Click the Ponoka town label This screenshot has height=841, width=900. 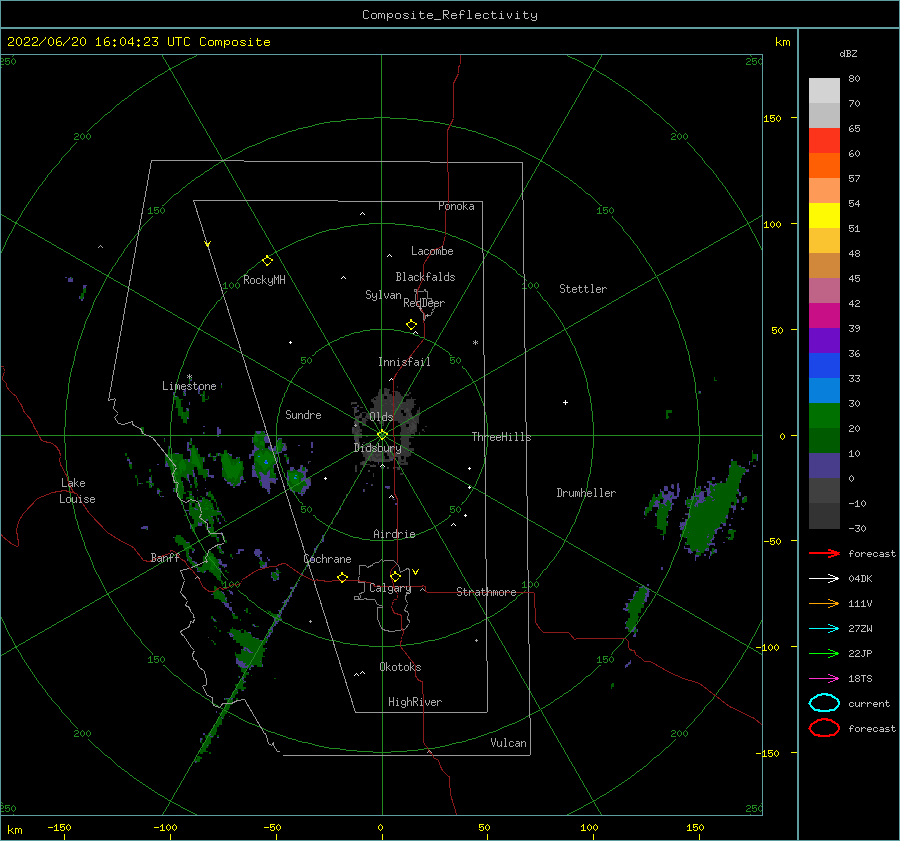pyautogui.click(x=456, y=206)
